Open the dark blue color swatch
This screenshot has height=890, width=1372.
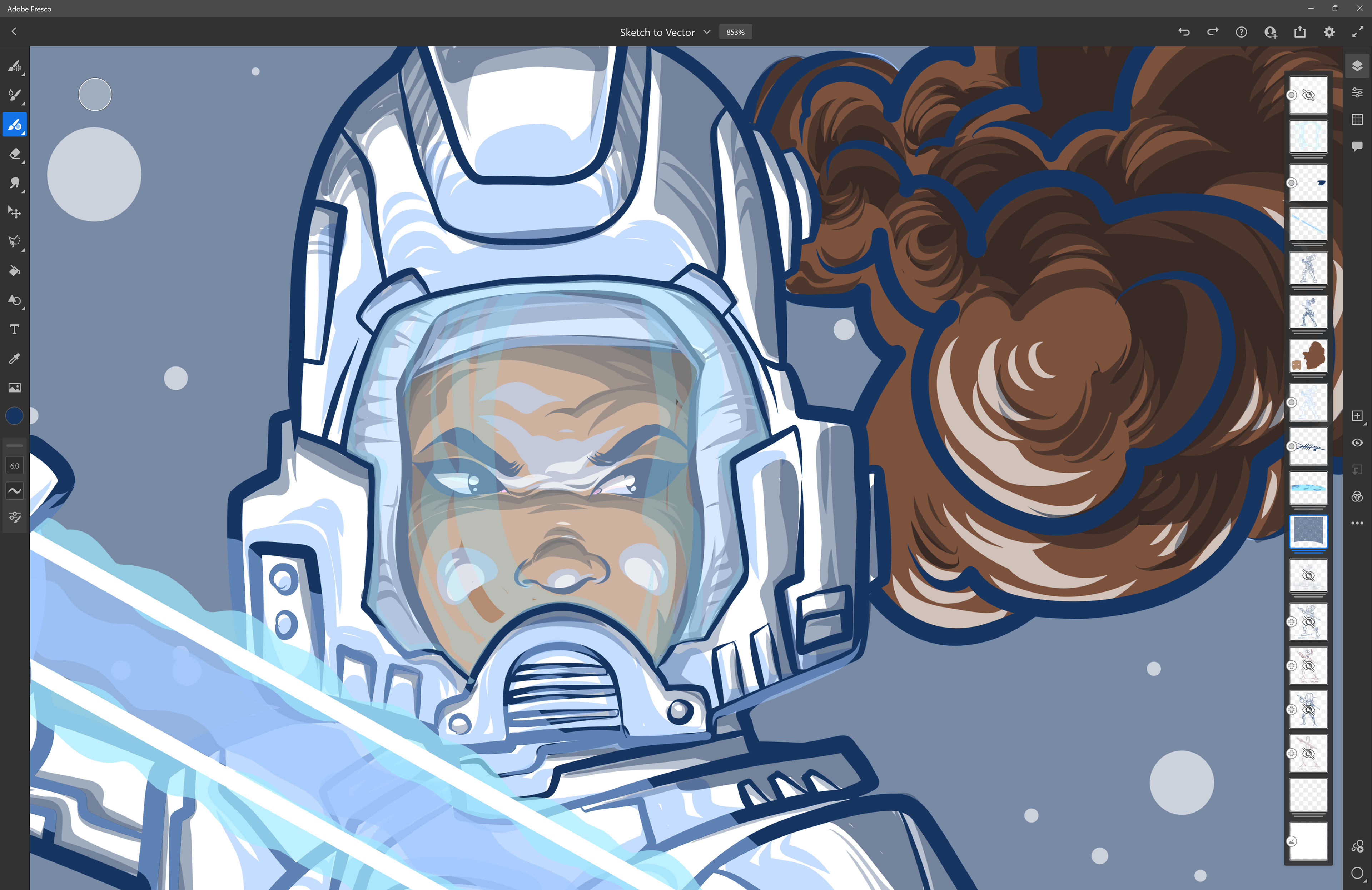[x=14, y=416]
